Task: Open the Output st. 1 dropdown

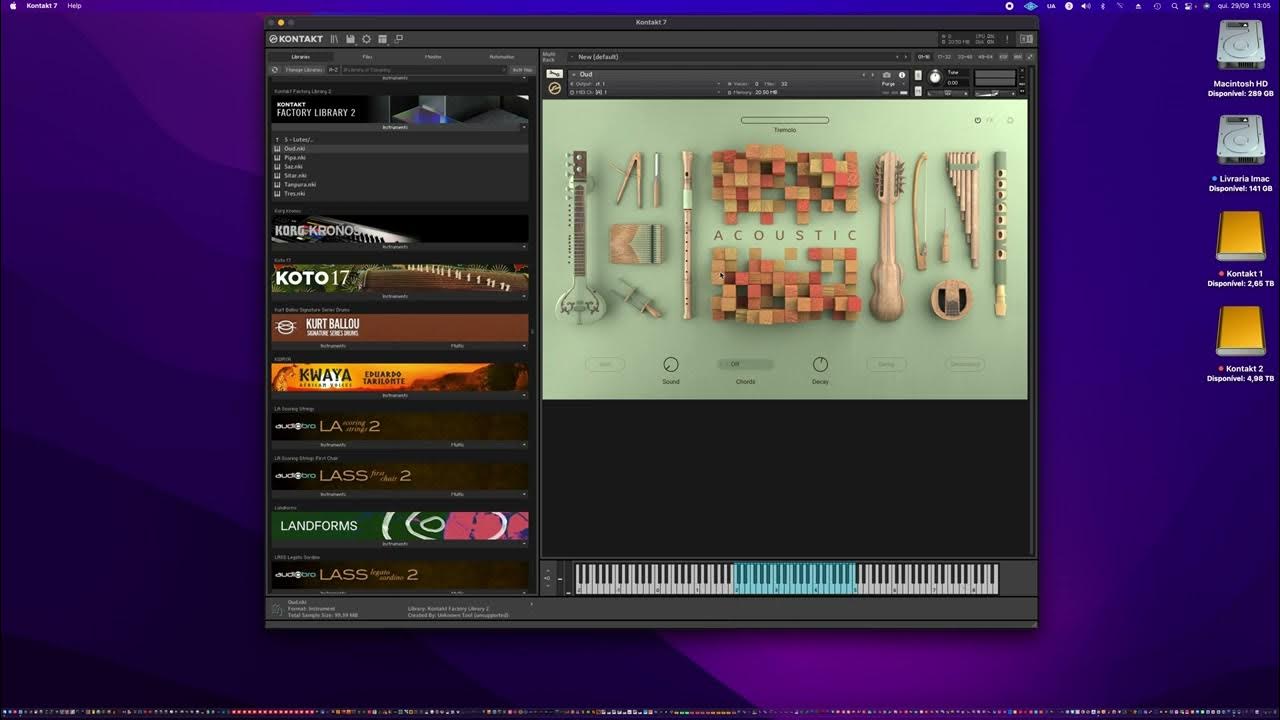Action: tap(645, 84)
